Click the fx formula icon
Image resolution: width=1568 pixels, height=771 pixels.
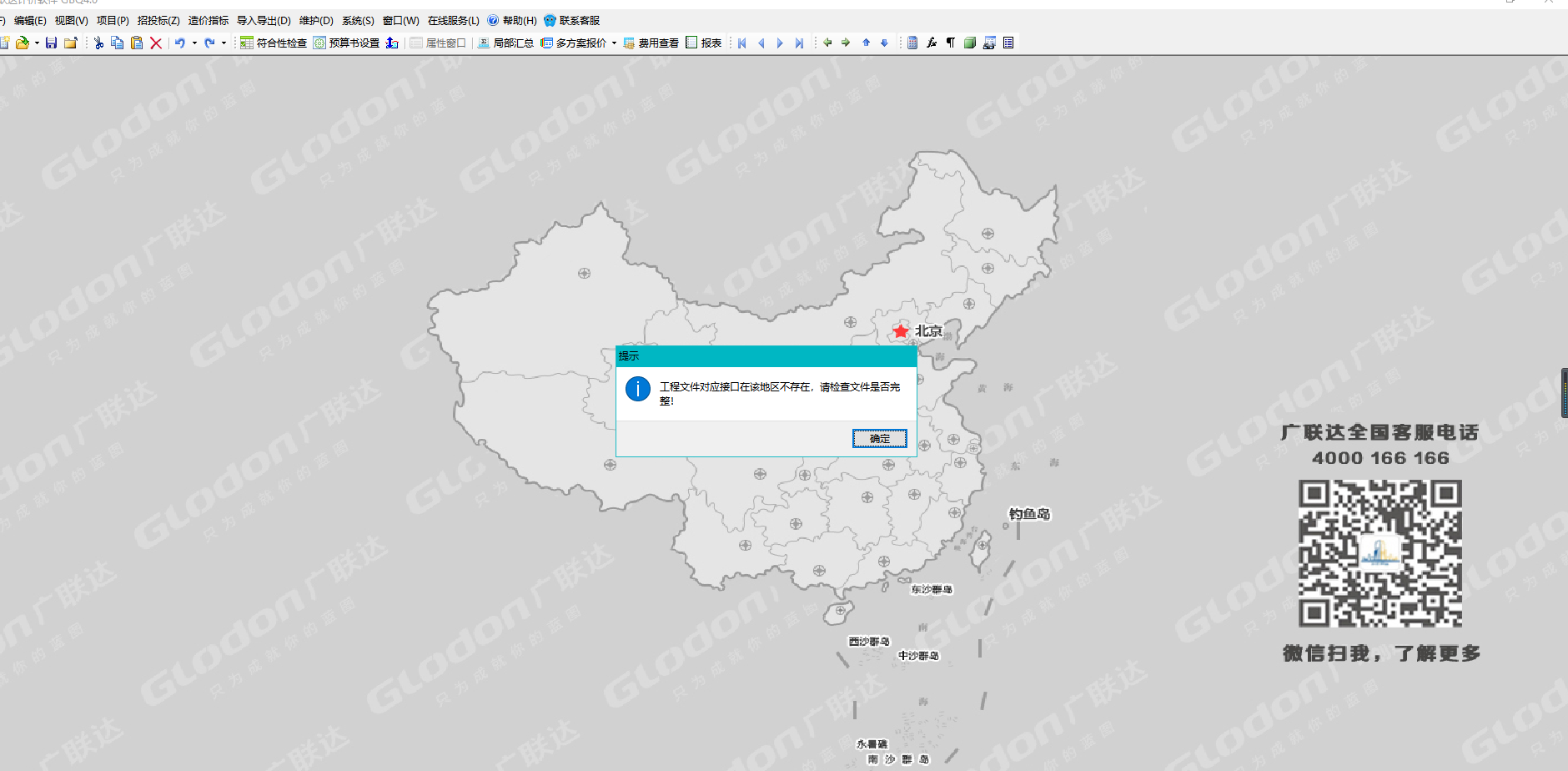(x=932, y=43)
